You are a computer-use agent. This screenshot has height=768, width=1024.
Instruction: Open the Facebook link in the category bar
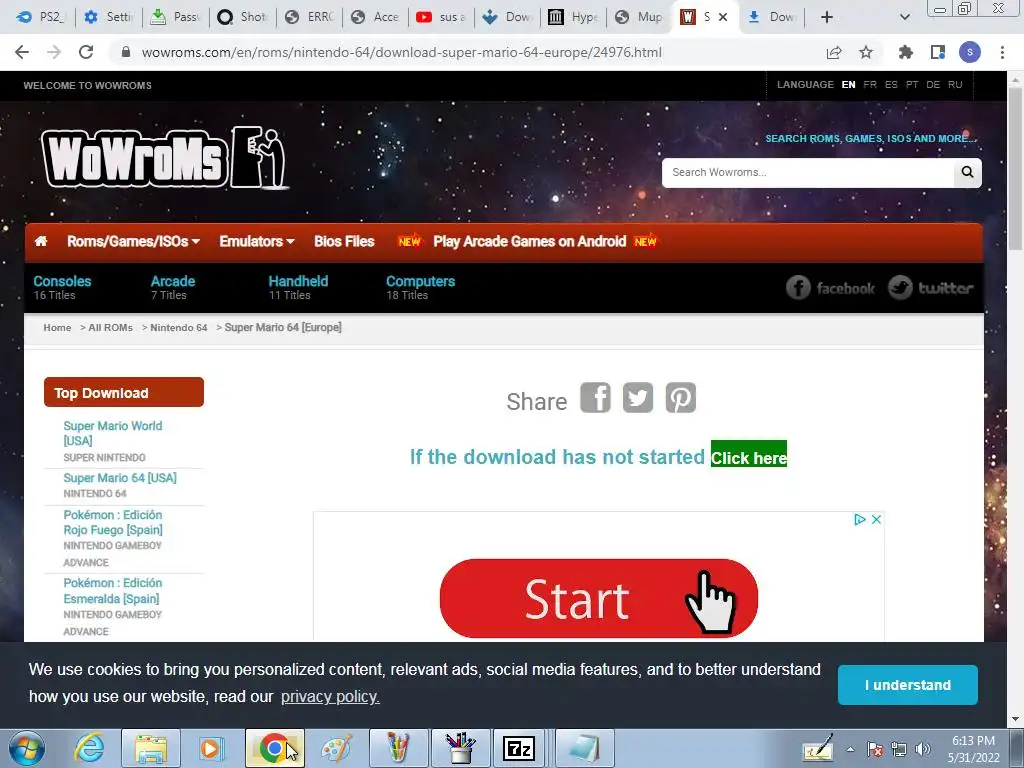(830, 287)
